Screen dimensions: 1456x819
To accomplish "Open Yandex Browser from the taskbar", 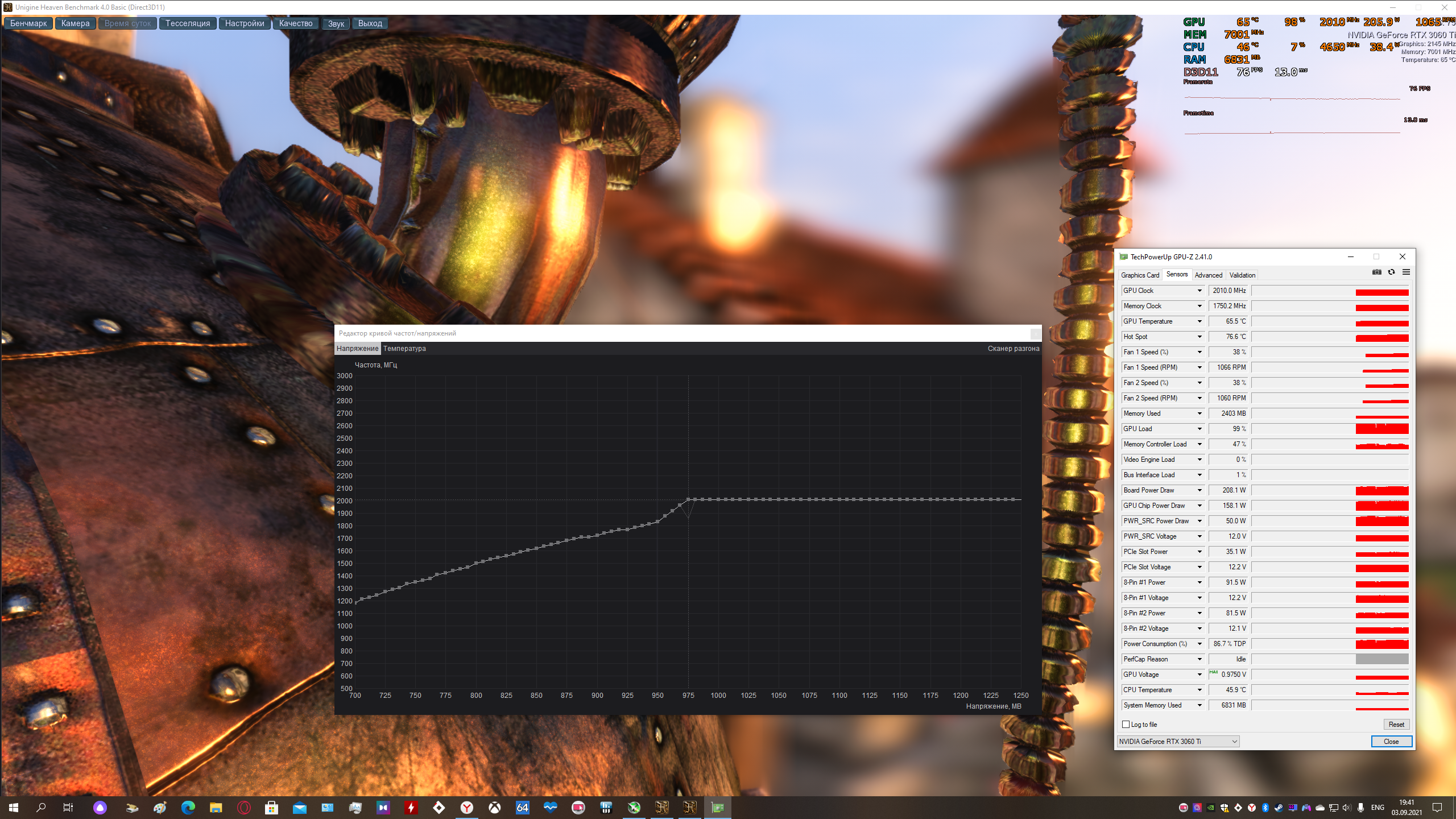I will pos(467,808).
